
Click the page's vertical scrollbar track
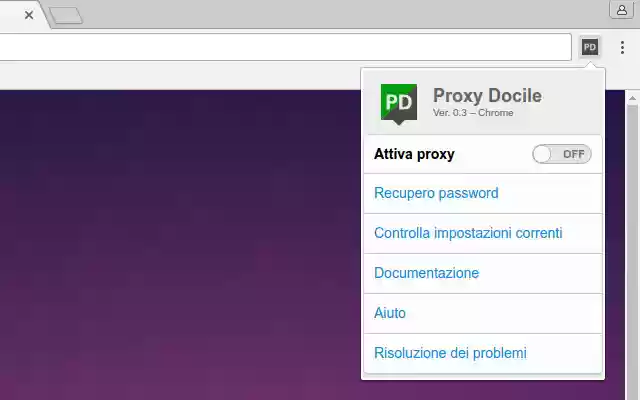[x=632, y=253]
